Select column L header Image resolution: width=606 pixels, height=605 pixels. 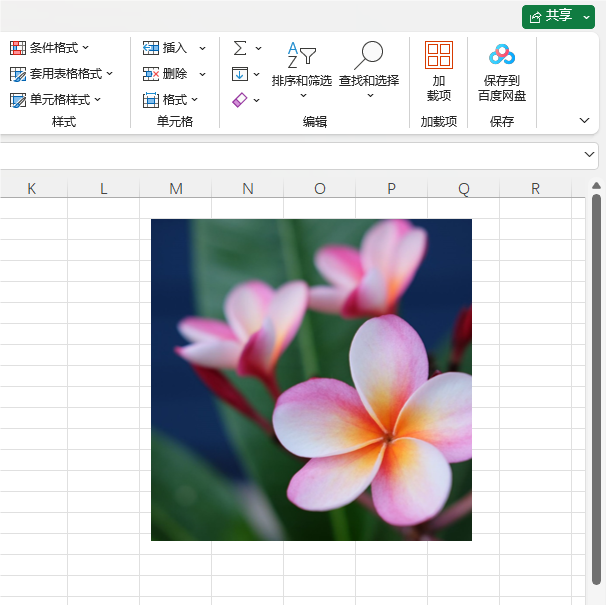[104, 189]
